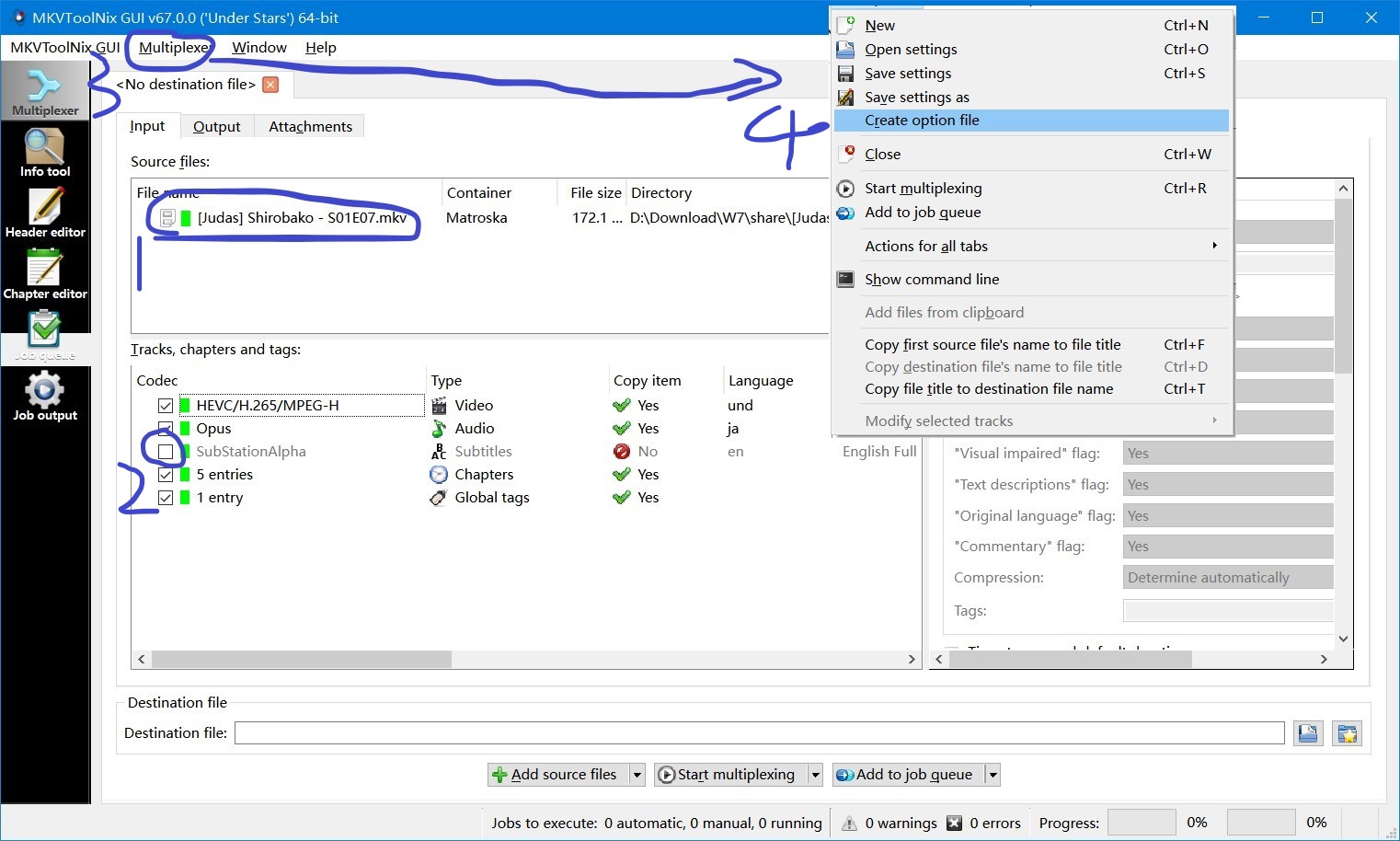Choose Create option file menu entry
1400x841 pixels.
[x=922, y=121]
